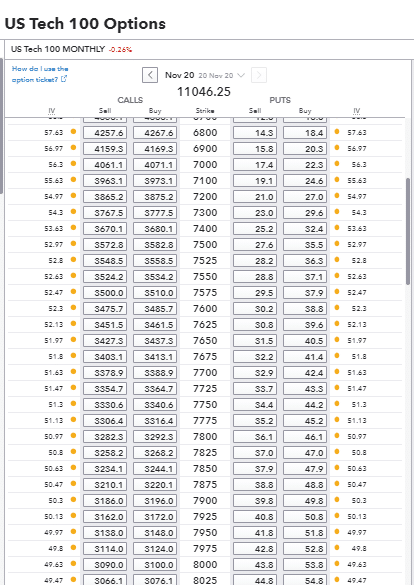This screenshot has width=414, height=585.
Task: Click the US Tech 100 MONTHLY label
Action: [58, 49]
